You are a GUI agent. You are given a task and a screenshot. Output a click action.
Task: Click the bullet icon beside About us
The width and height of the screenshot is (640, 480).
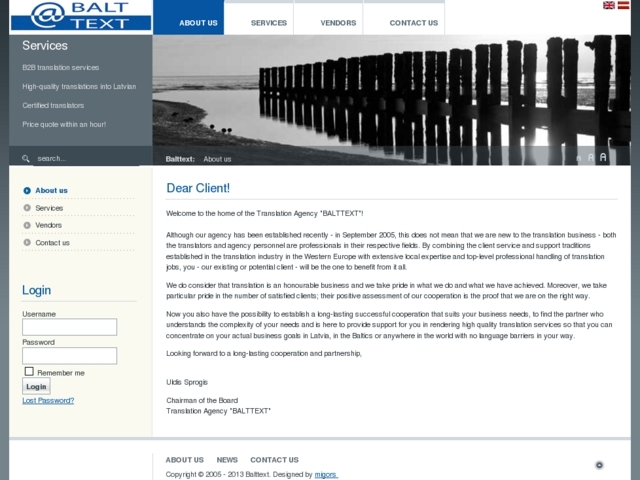coord(27,191)
